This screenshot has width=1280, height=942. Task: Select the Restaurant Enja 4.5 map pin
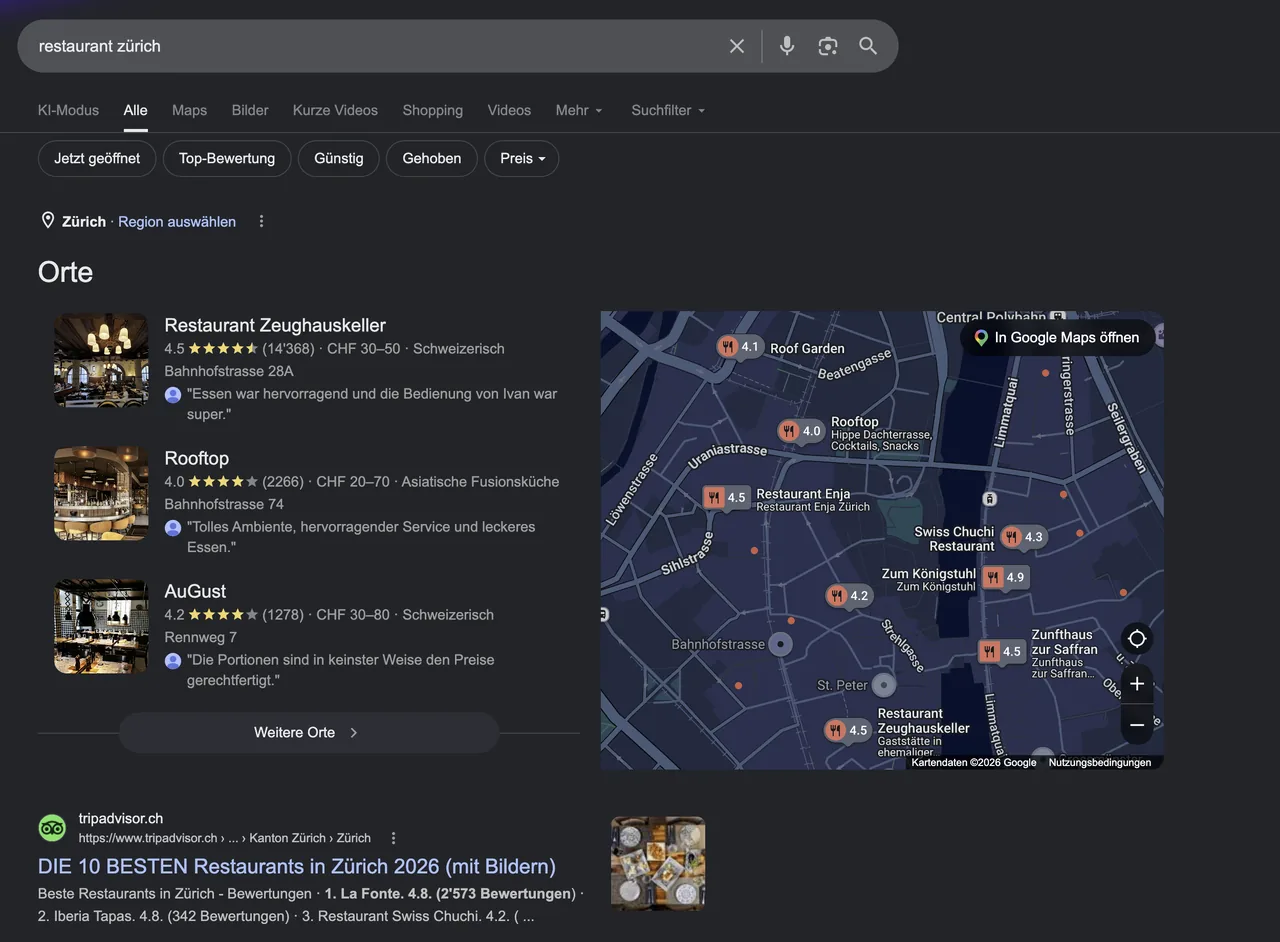(726, 497)
